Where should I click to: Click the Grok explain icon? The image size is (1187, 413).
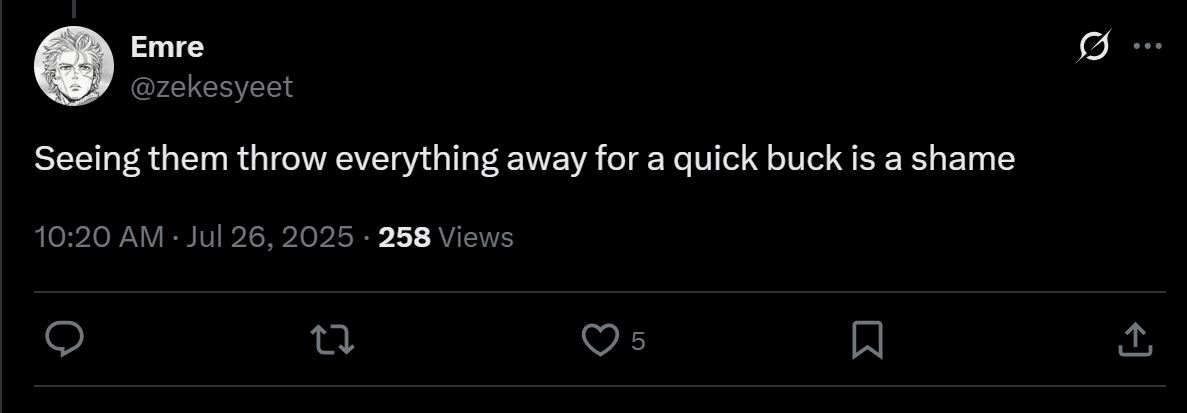(x=1094, y=47)
